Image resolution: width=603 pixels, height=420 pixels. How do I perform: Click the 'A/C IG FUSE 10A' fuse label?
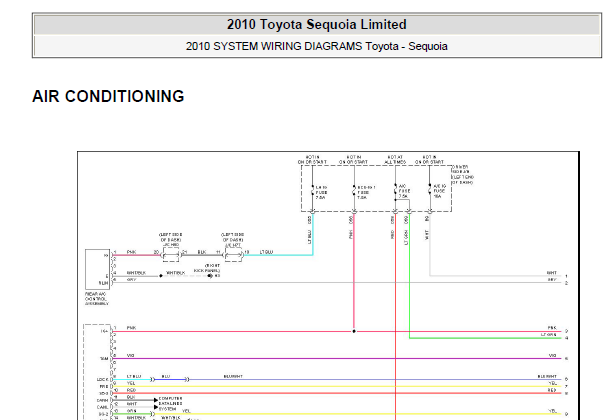440,191
